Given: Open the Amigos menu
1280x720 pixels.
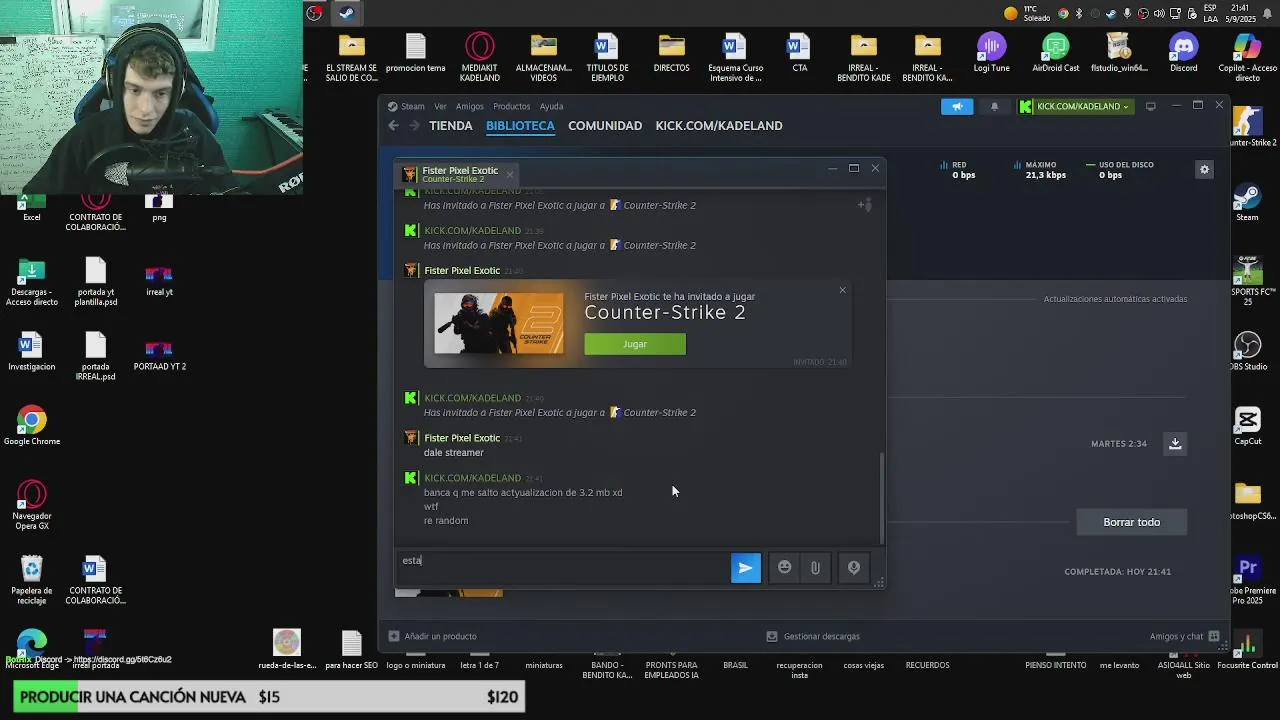Looking at the screenshot, I should click(469, 106).
